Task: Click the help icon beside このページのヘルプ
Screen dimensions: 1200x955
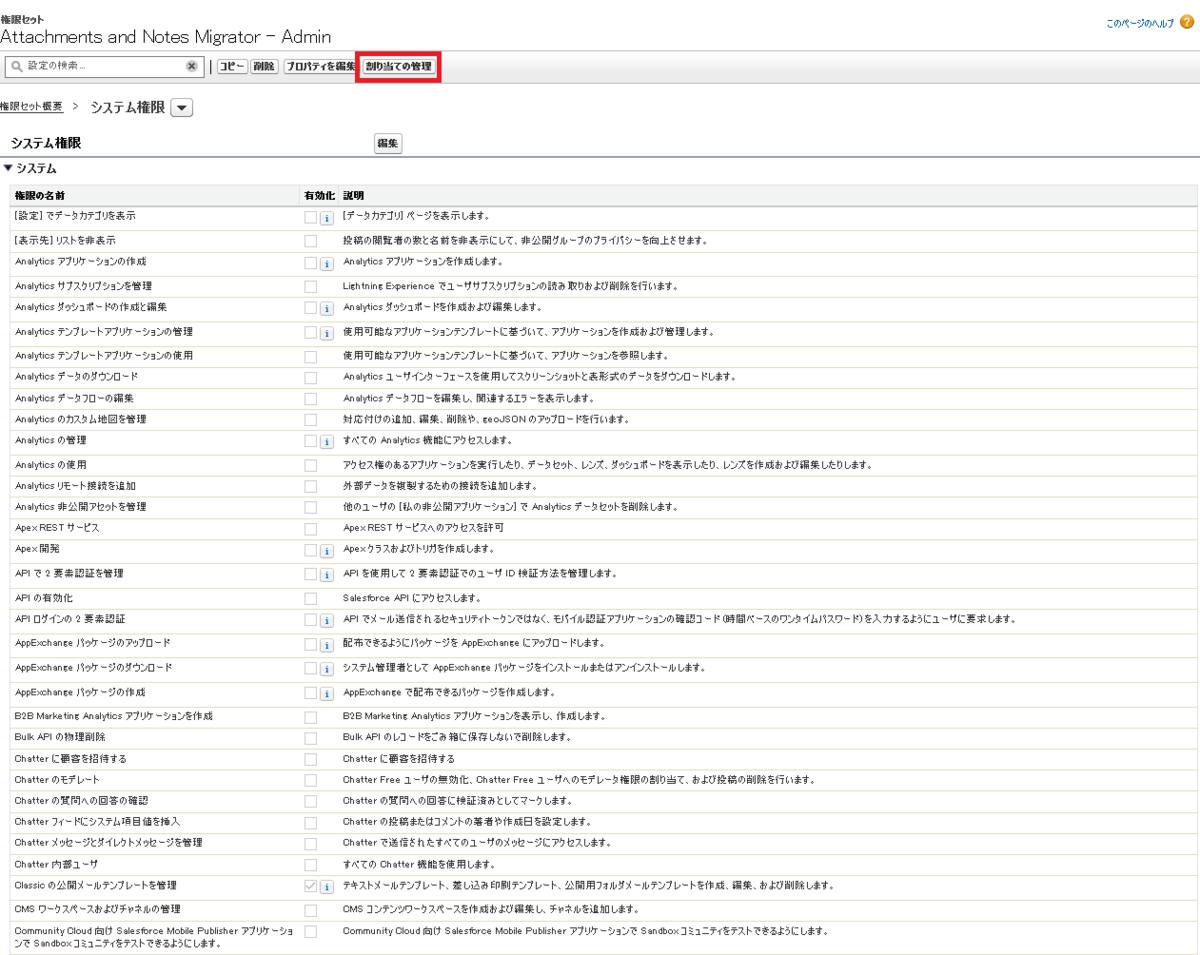Action: click(x=1188, y=22)
